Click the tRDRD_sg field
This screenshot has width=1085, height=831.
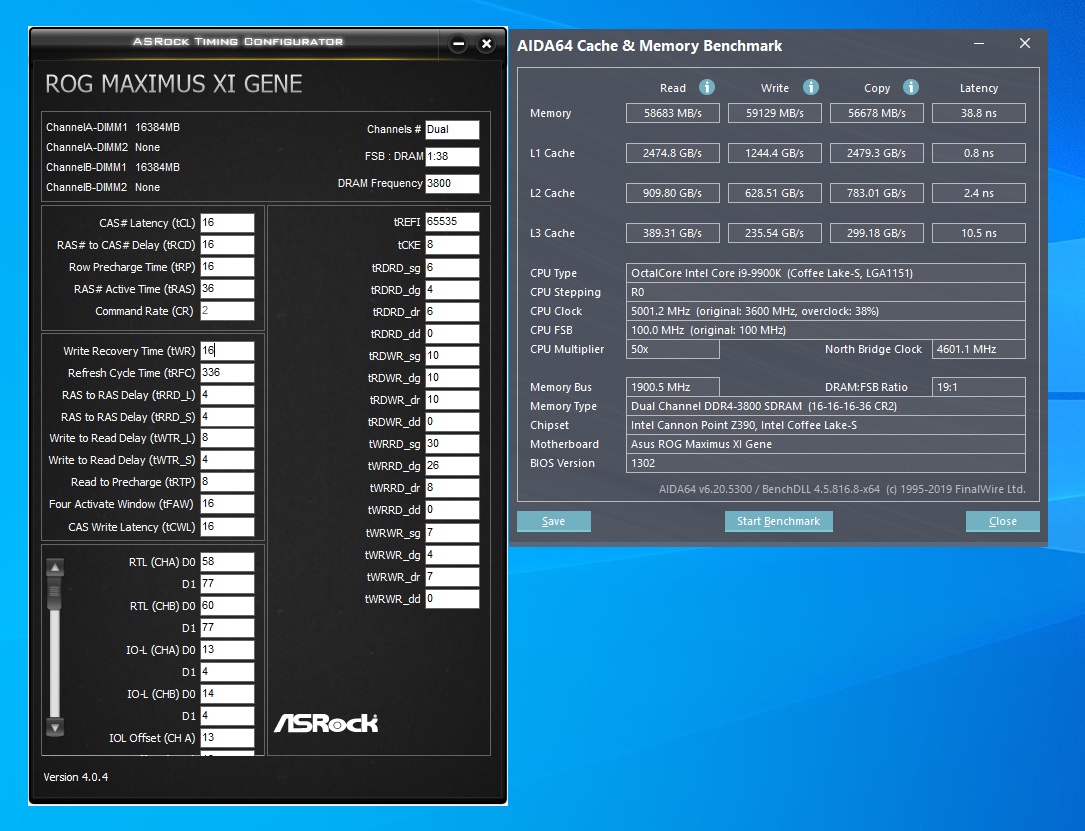pos(452,268)
